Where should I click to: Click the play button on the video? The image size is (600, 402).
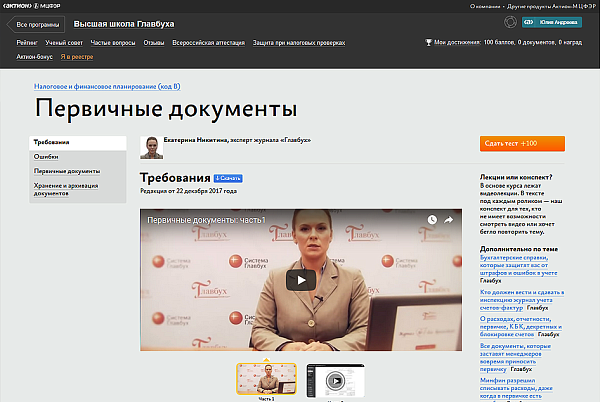(x=301, y=280)
